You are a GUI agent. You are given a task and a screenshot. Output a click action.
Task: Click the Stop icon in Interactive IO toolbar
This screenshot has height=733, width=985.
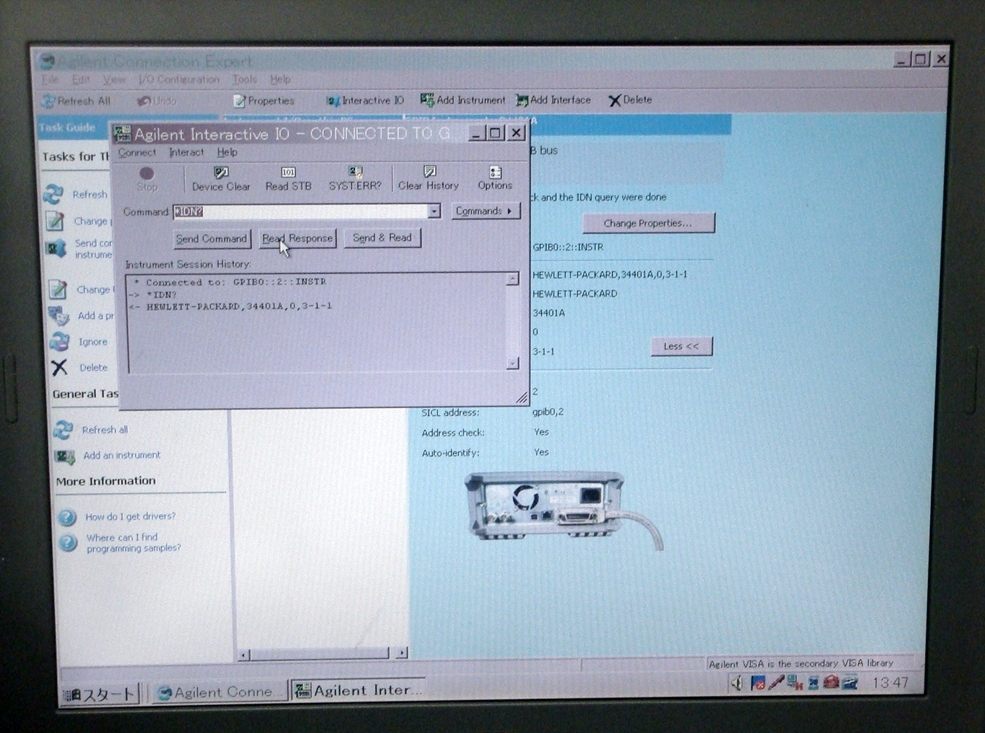(x=146, y=179)
